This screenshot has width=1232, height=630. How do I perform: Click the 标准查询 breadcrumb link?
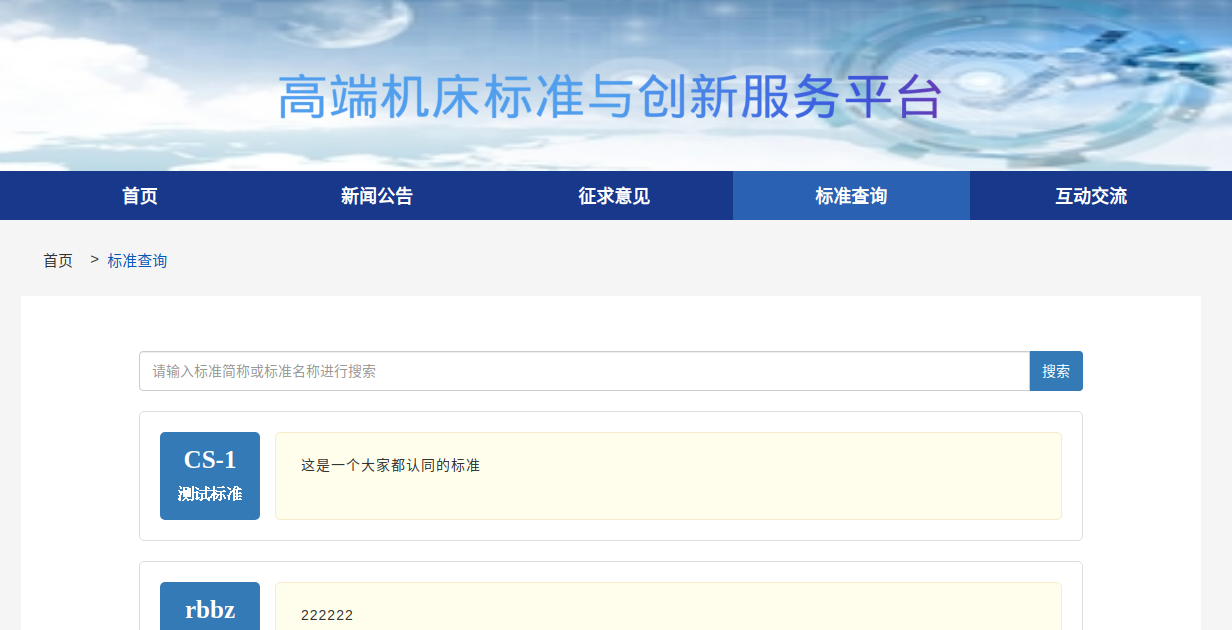pyautogui.click(x=137, y=261)
